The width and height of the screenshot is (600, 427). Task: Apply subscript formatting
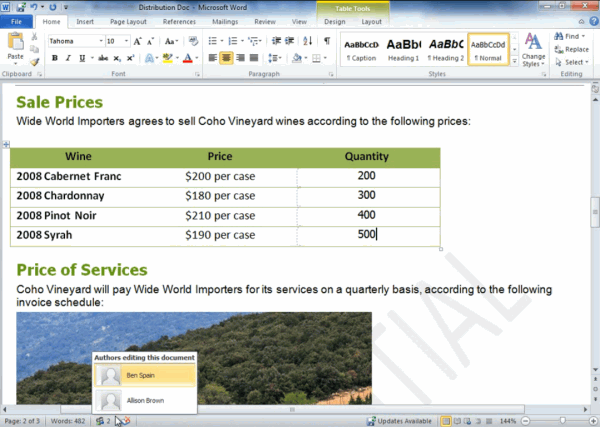point(117,58)
